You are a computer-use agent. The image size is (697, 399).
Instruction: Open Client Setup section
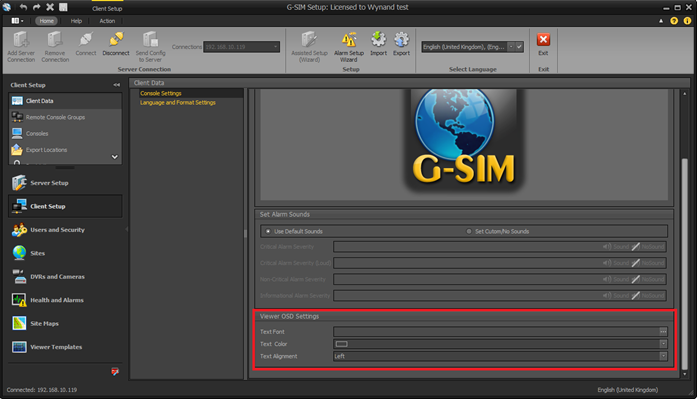point(65,206)
